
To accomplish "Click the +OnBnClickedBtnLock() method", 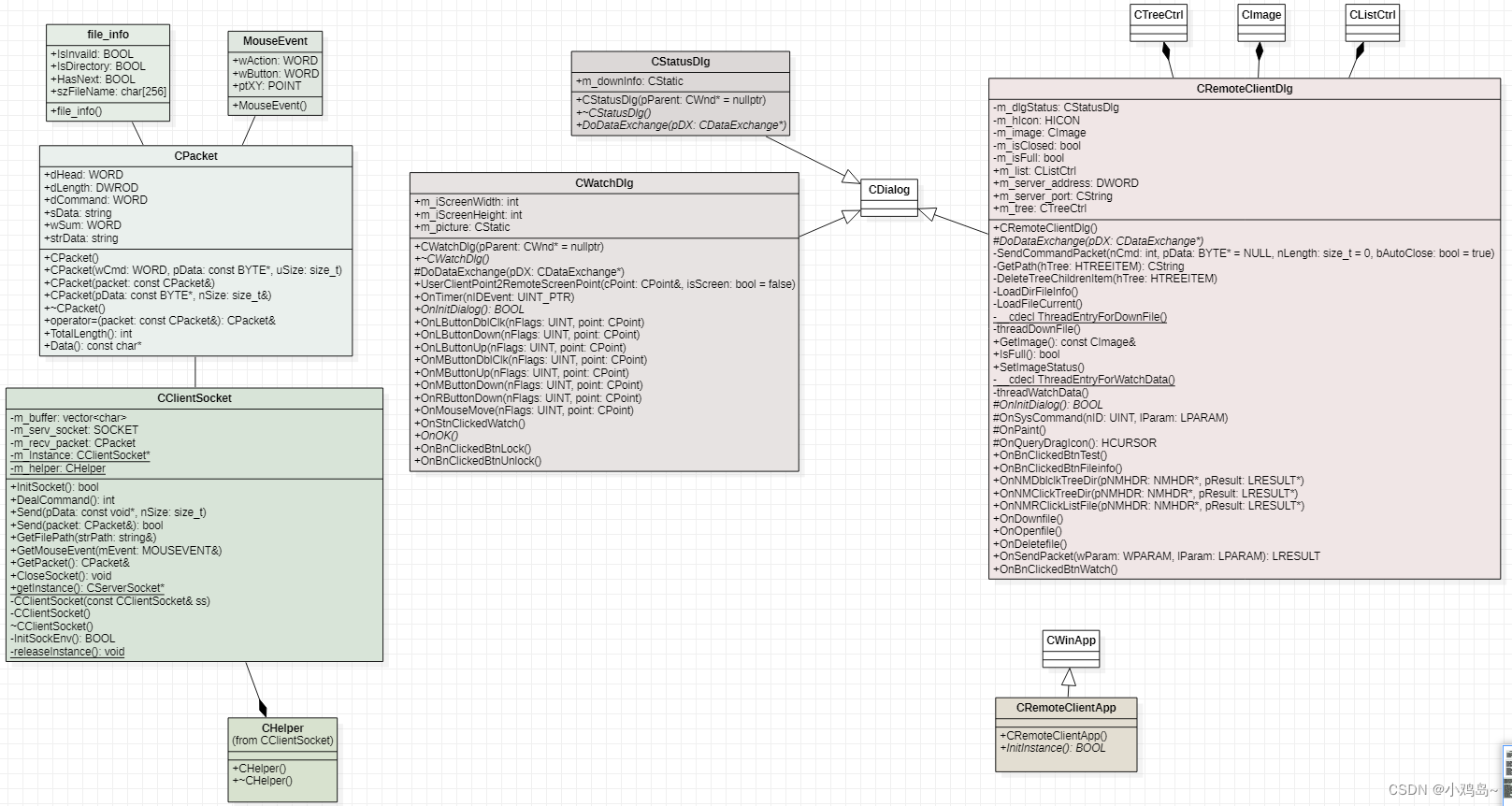I will pos(473,449).
